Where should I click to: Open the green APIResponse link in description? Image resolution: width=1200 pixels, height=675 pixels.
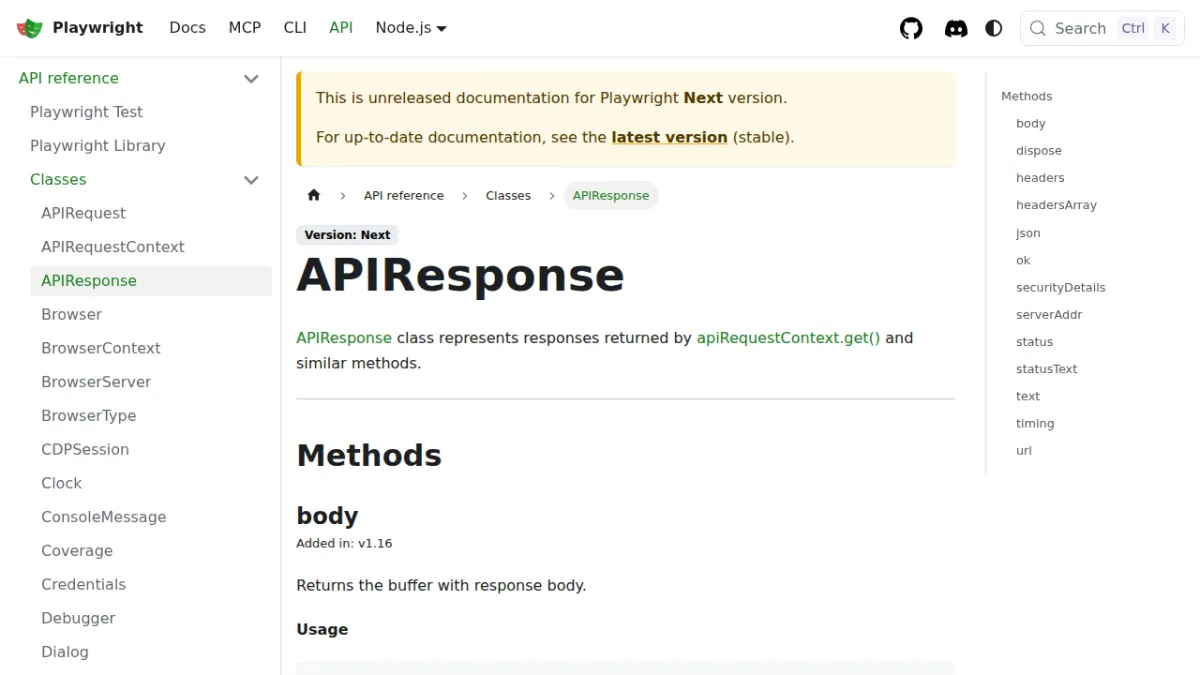pos(344,338)
